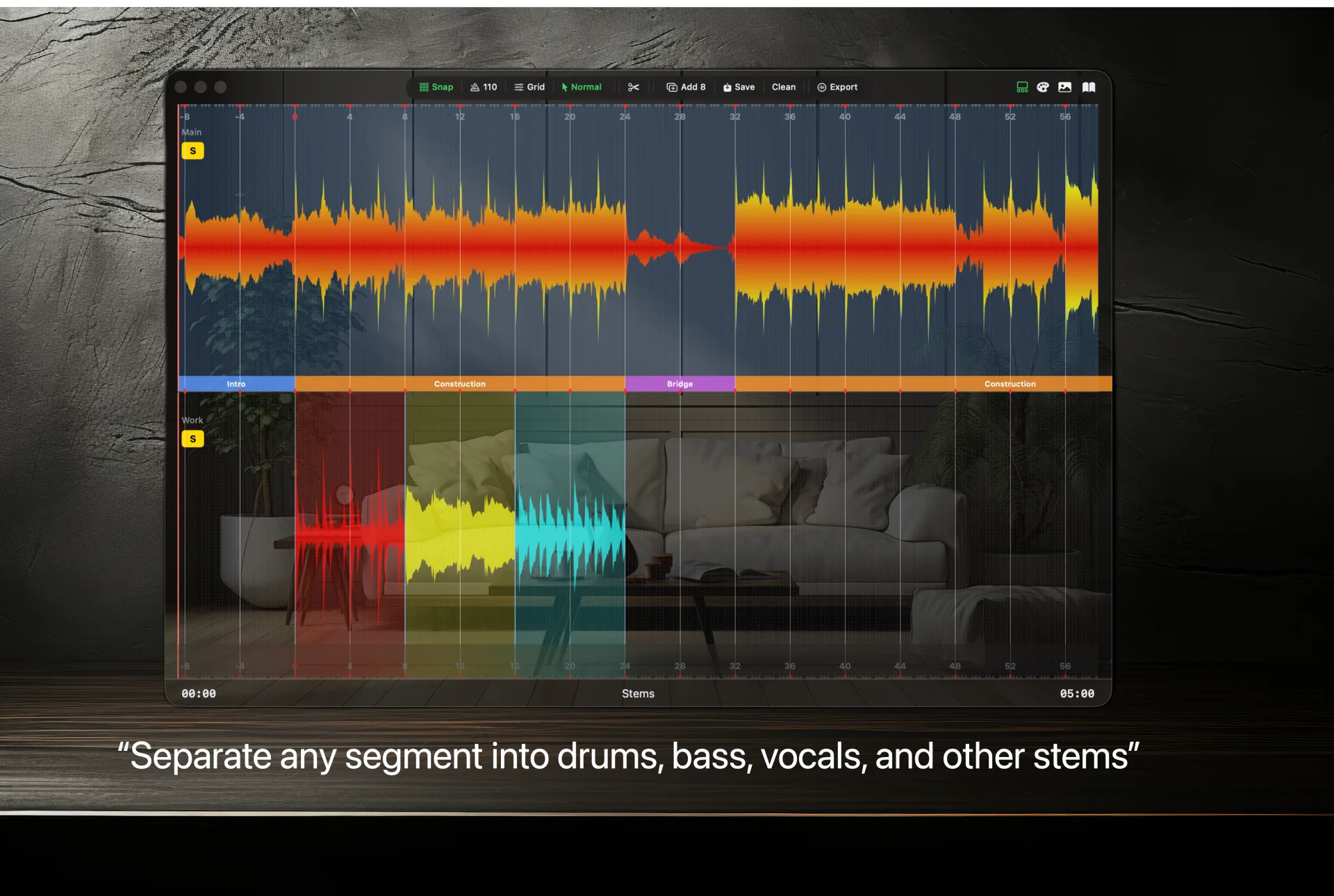Open the color palette theme icon

coord(1042,87)
